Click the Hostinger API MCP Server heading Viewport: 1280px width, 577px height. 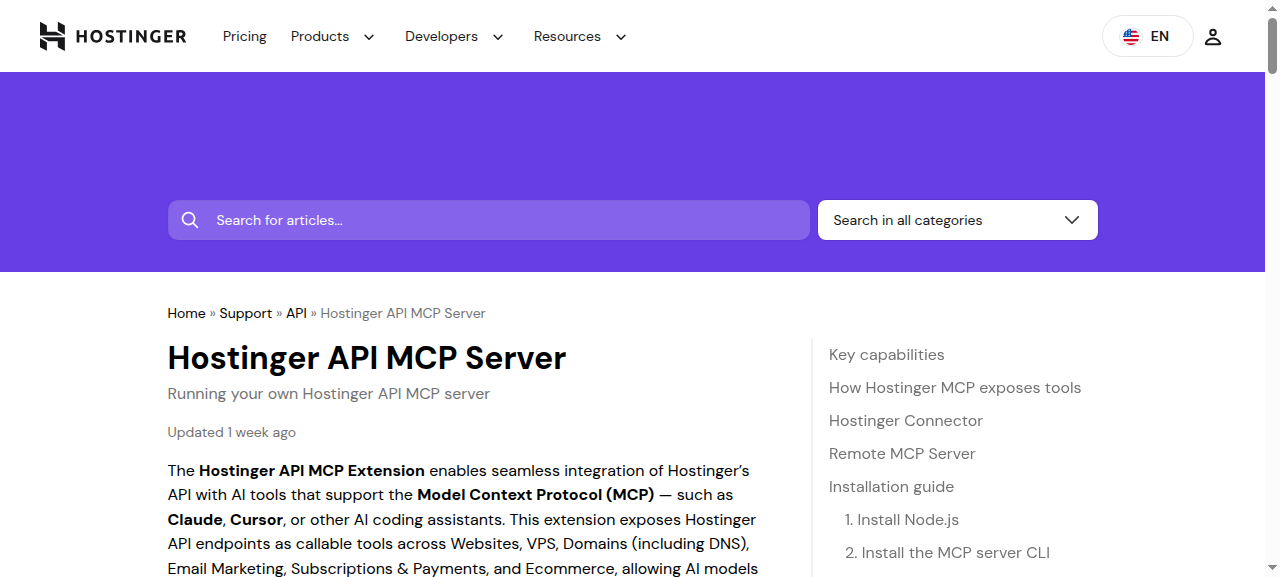tap(367, 358)
